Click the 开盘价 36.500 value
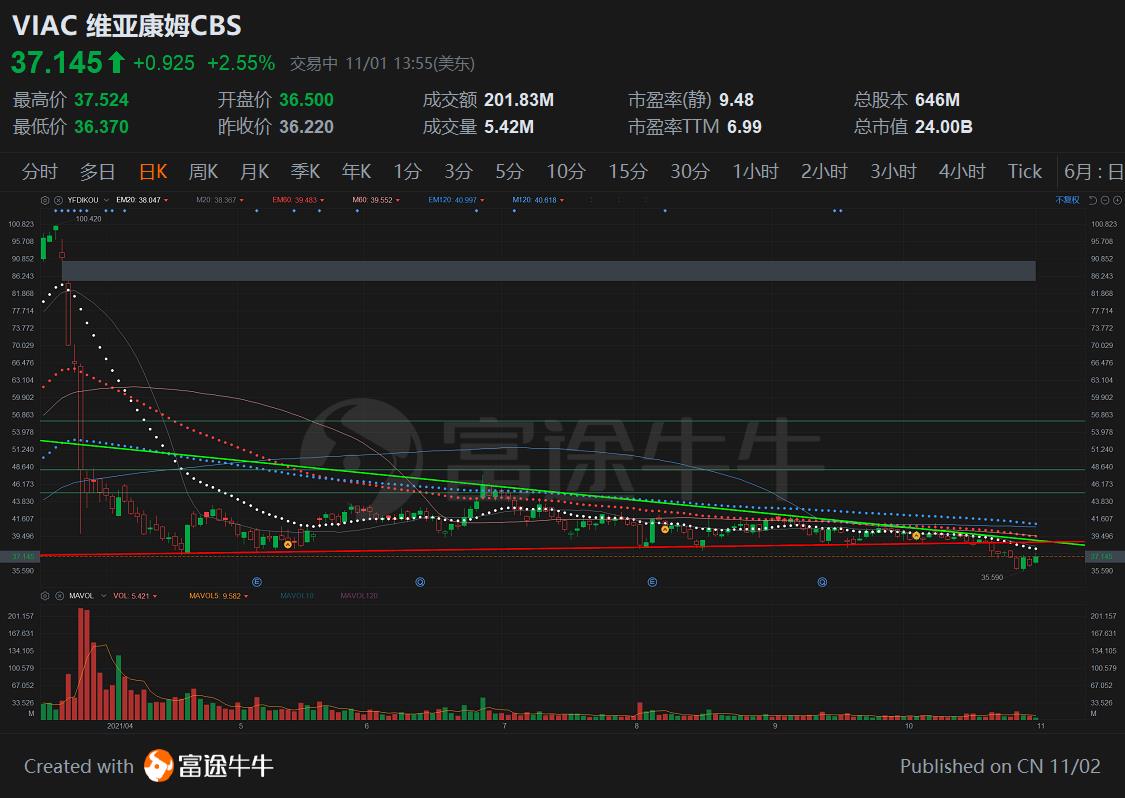 (306, 100)
